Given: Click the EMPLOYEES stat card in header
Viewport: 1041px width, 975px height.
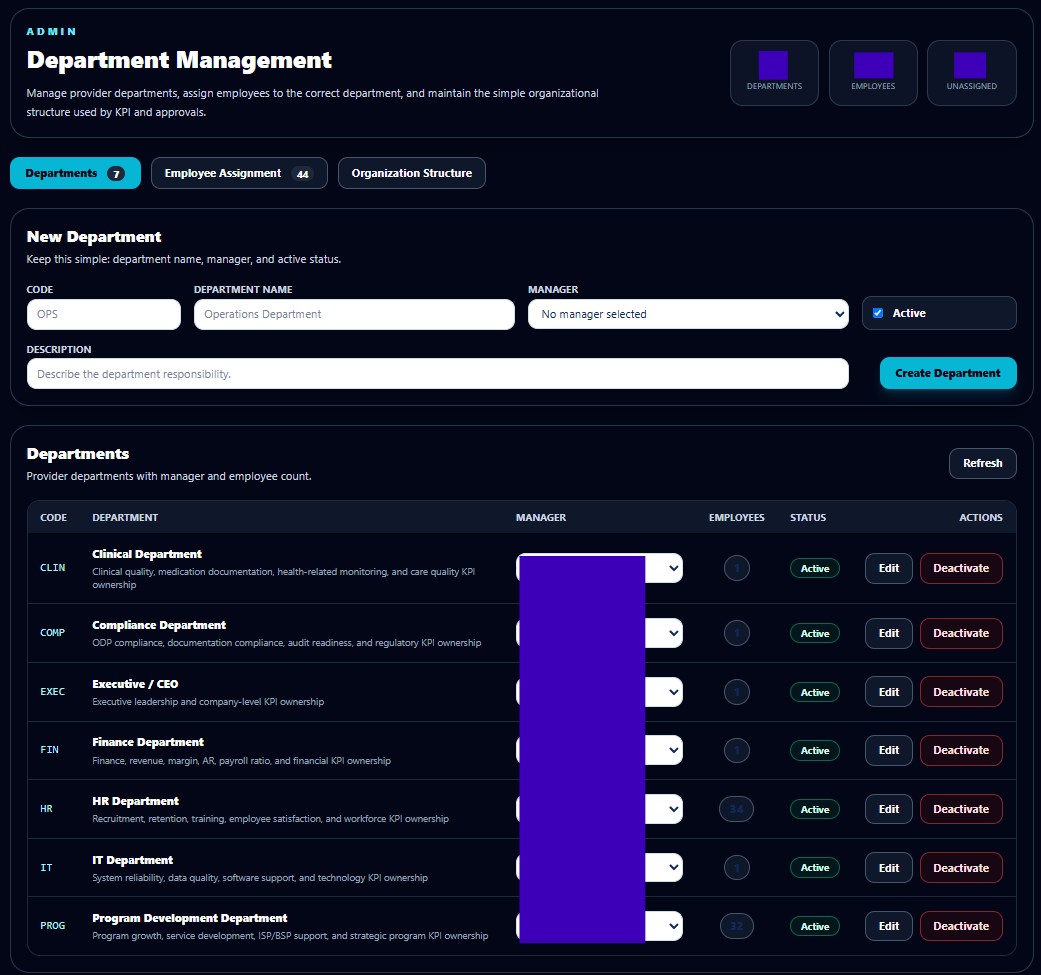Looking at the screenshot, I should 873,73.
